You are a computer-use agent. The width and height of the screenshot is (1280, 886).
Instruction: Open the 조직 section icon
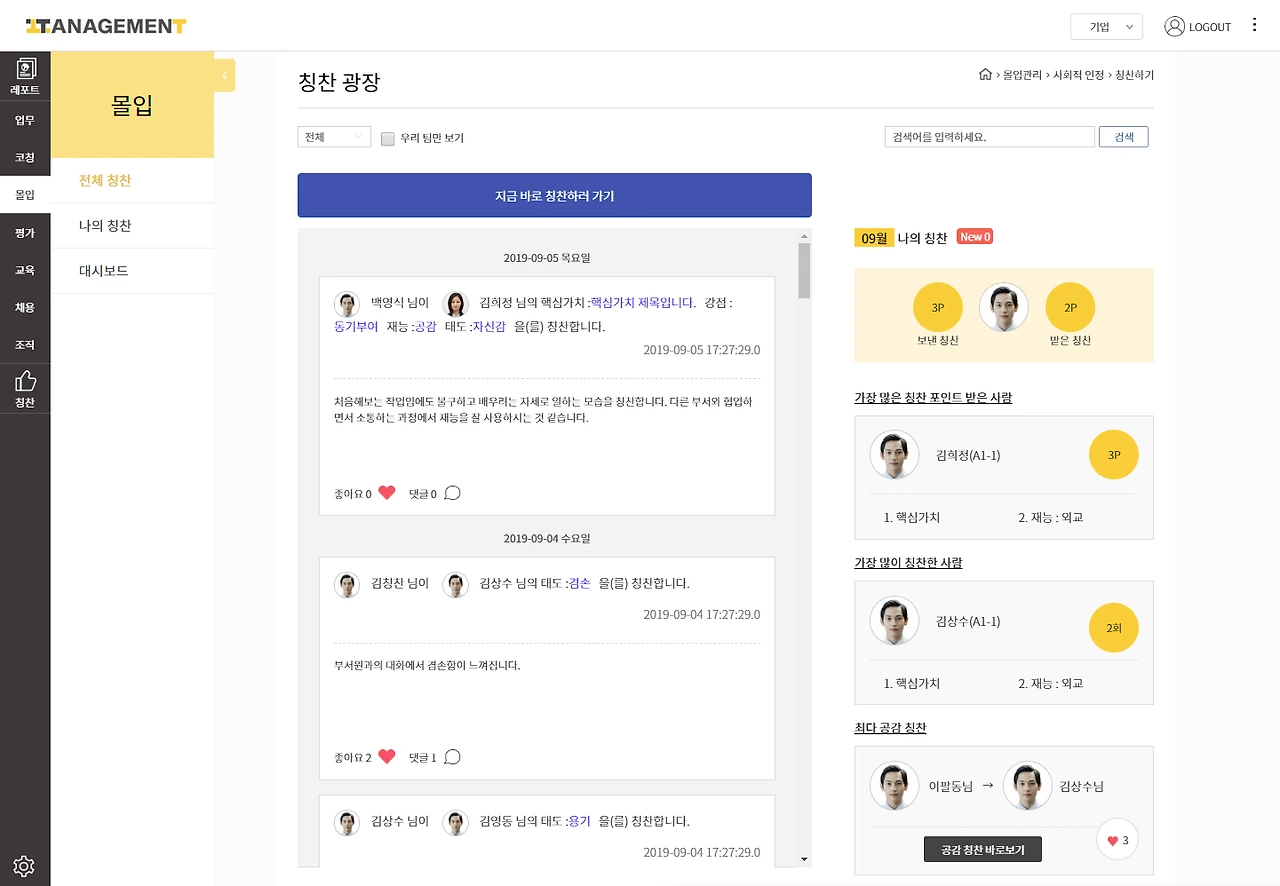pos(24,344)
